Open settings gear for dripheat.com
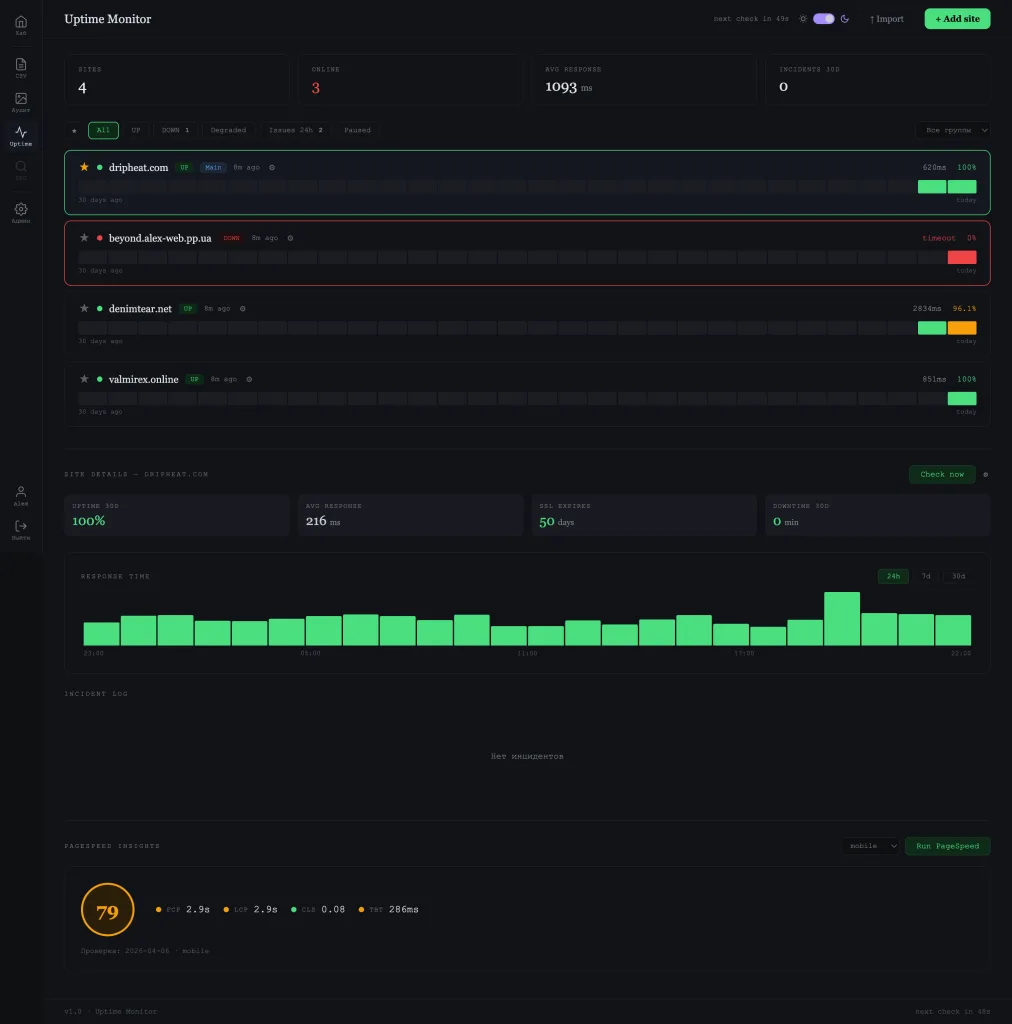The image size is (1012, 1024). point(272,168)
